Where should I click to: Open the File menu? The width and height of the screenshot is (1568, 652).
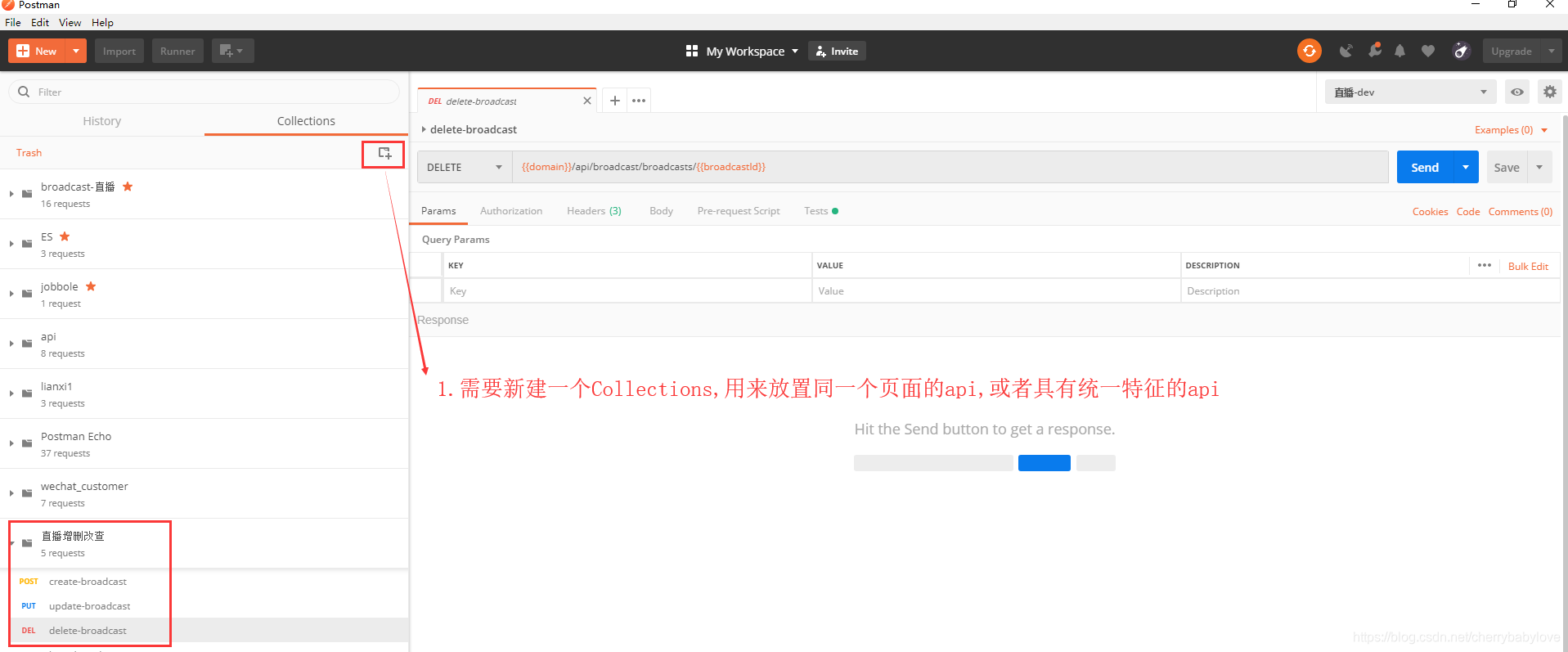pyautogui.click(x=13, y=22)
